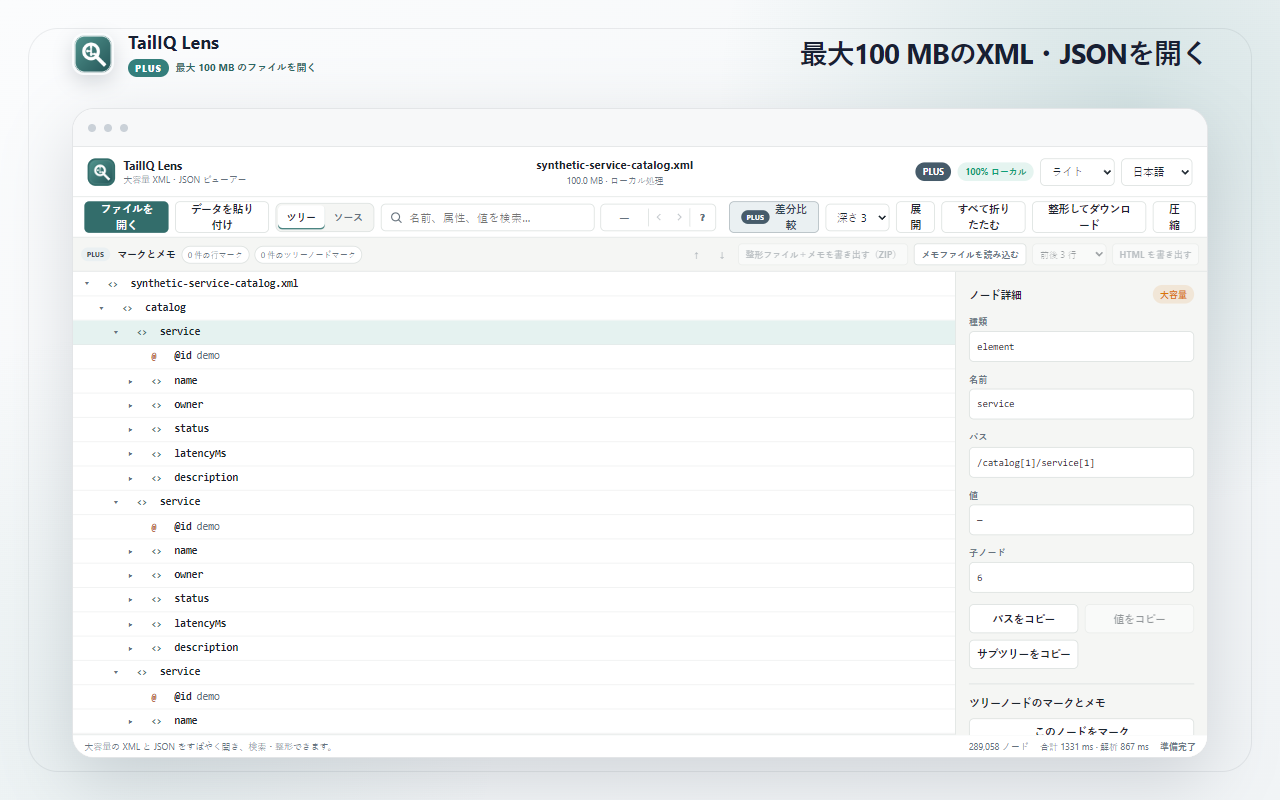Open the 深さ 3 depth dropdown
Image resolution: width=1280 pixels, height=800 pixels.
pos(857,217)
